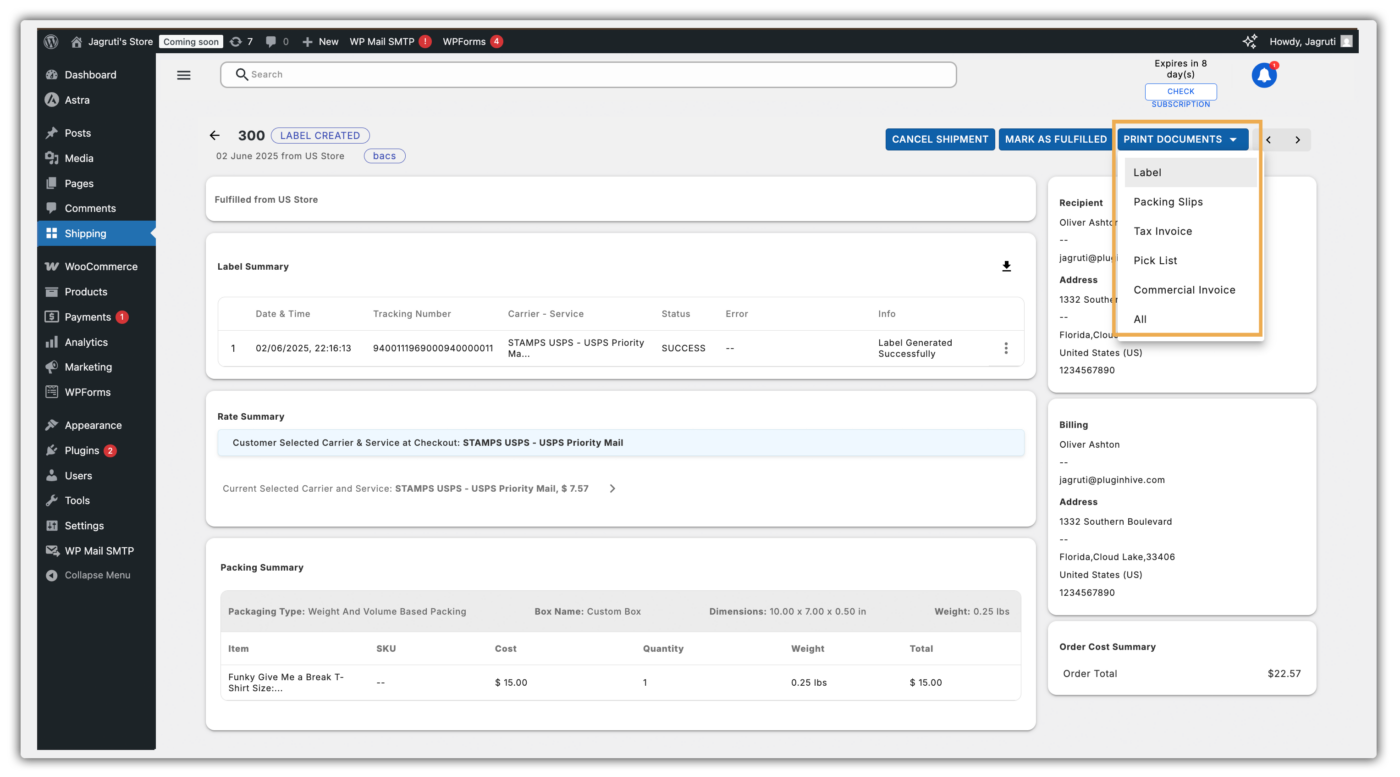
Task: Focus the Search input field
Action: (x=588, y=74)
